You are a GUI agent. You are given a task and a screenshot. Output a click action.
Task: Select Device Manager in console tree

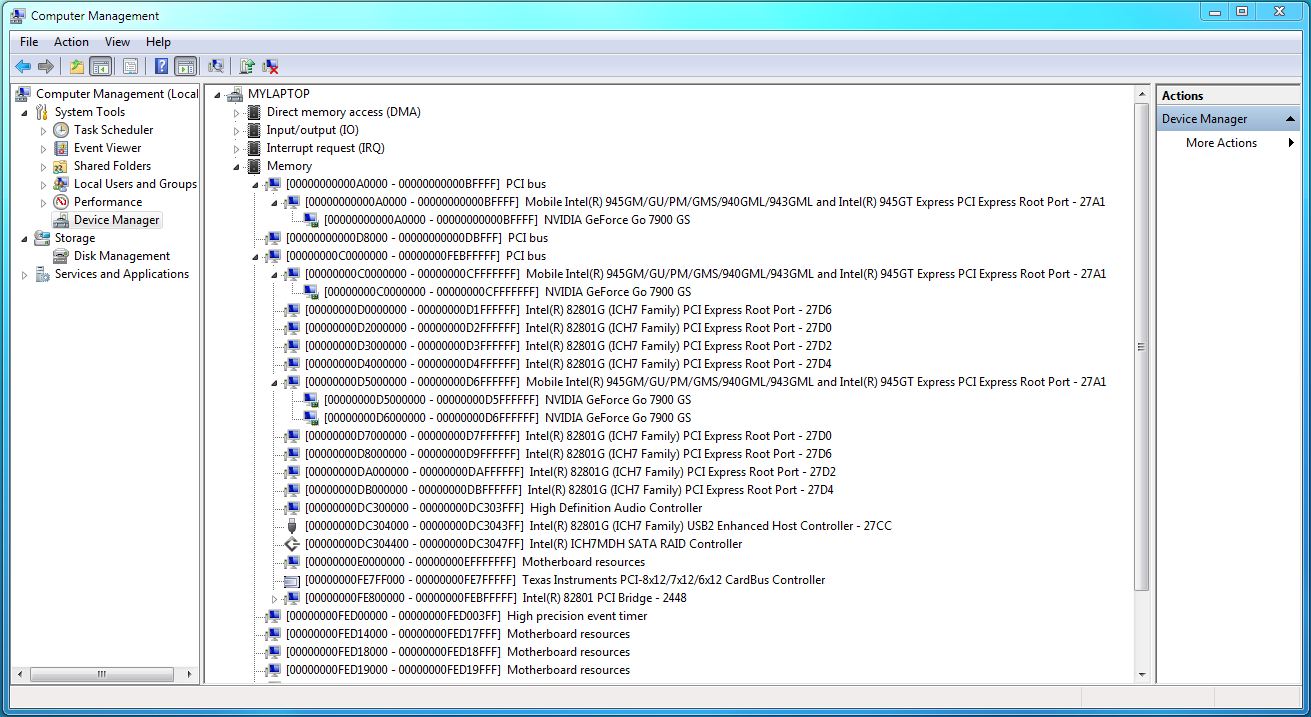(x=116, y=220)
